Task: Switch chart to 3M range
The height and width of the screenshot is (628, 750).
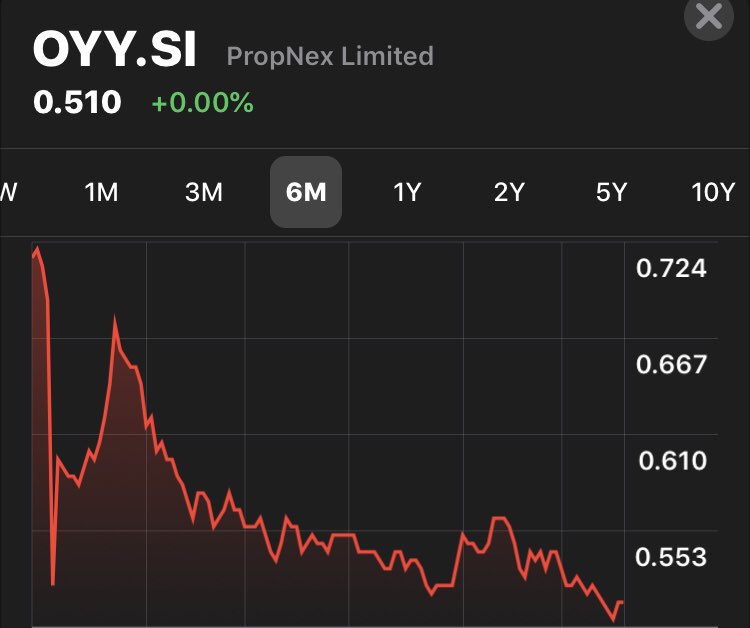Action: [204, 192]
